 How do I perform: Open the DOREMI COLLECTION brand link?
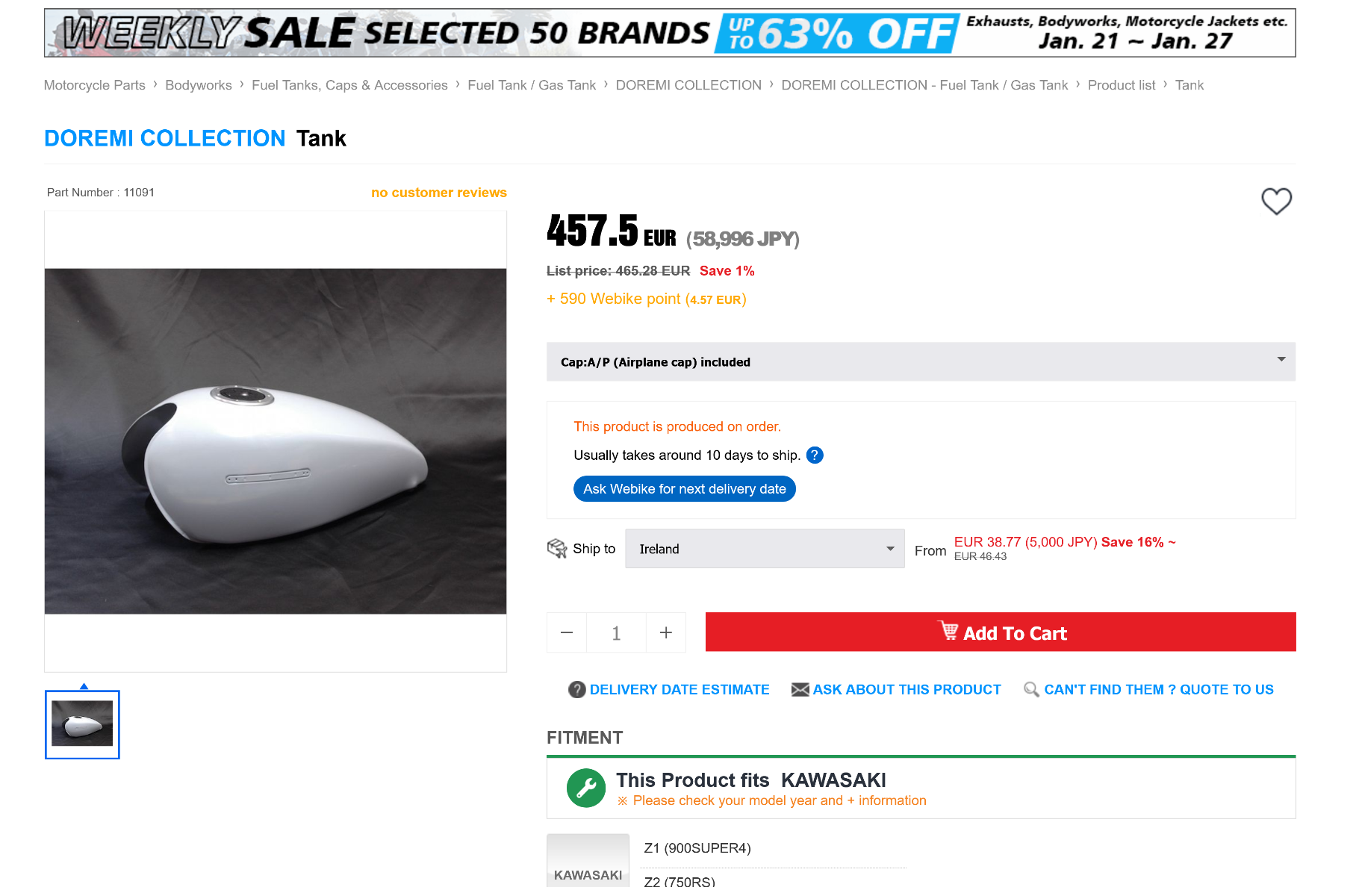(x=165, y=139)
